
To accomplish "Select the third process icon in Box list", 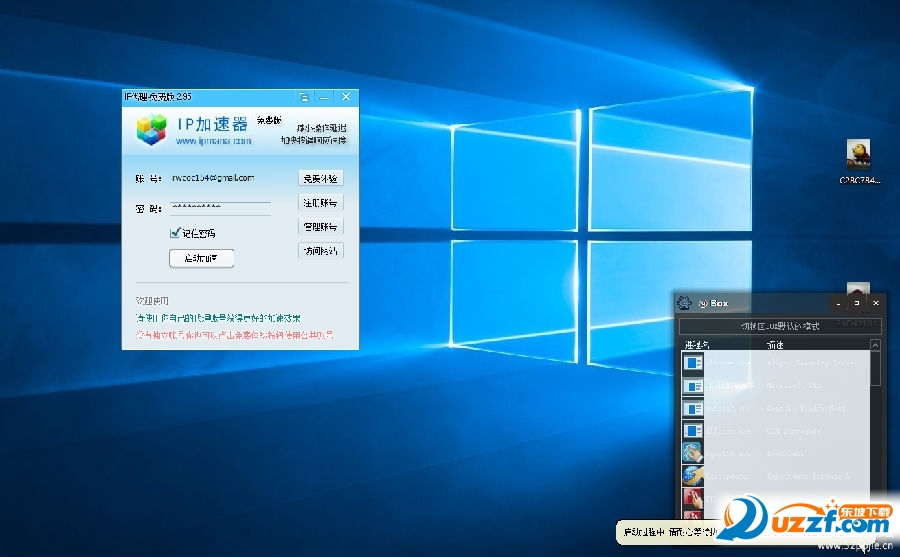I will coord(693,408).
